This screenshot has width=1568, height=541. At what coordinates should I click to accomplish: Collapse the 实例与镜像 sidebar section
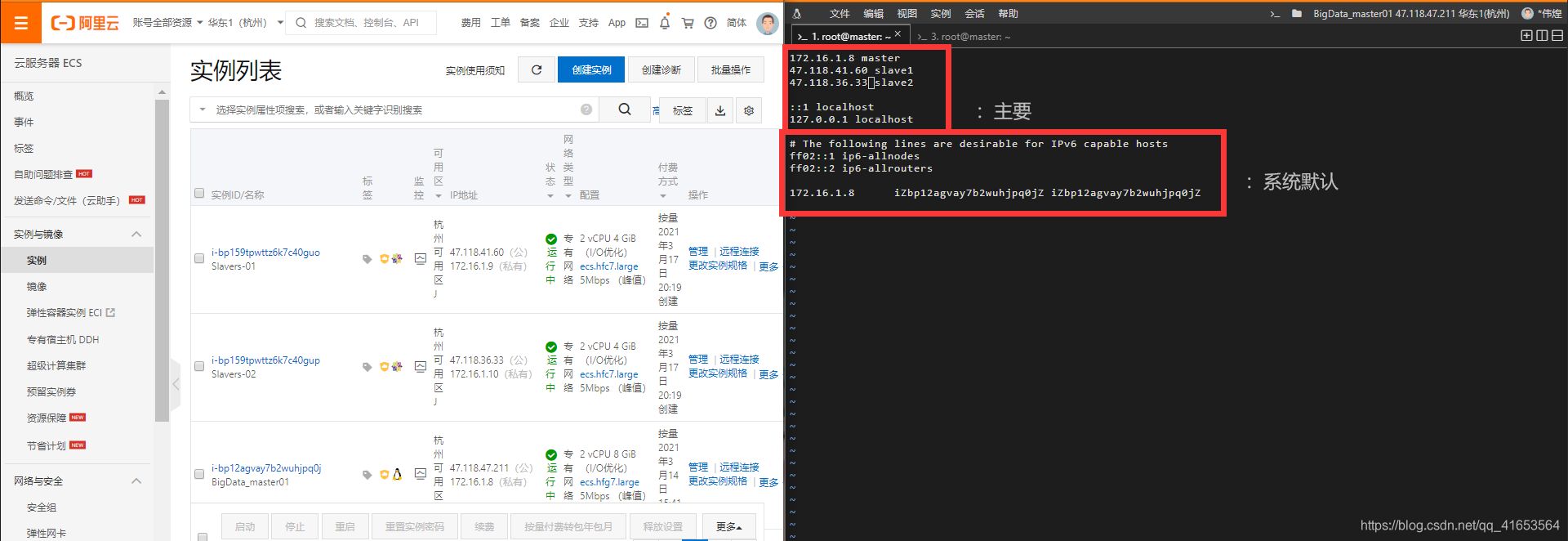click(136, 235)
